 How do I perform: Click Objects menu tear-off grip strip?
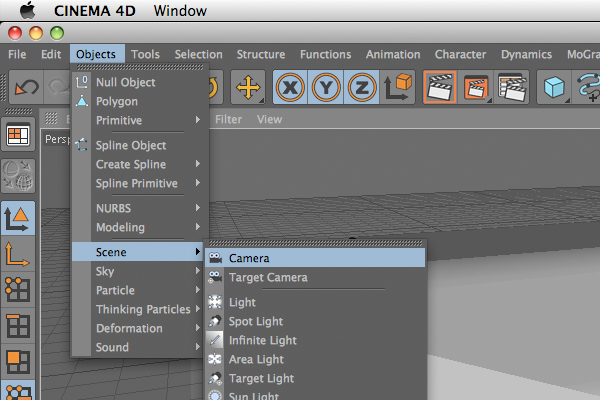(140, 67)
